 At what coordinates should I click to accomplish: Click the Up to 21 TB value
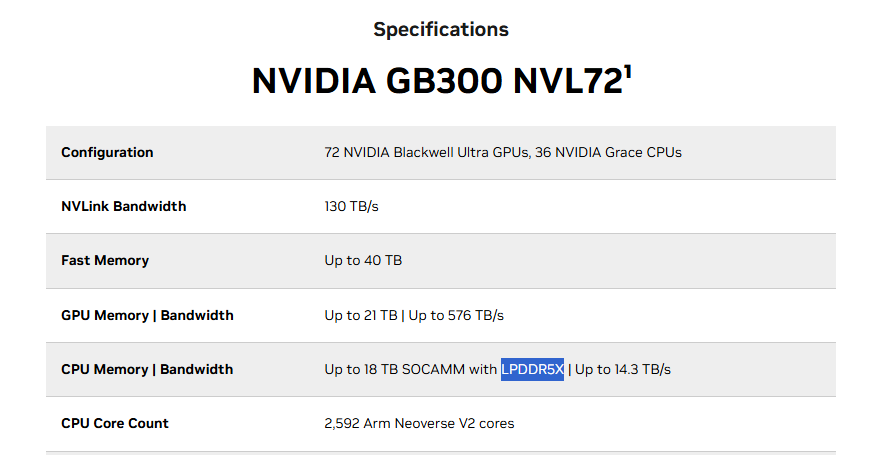(360, 316)
